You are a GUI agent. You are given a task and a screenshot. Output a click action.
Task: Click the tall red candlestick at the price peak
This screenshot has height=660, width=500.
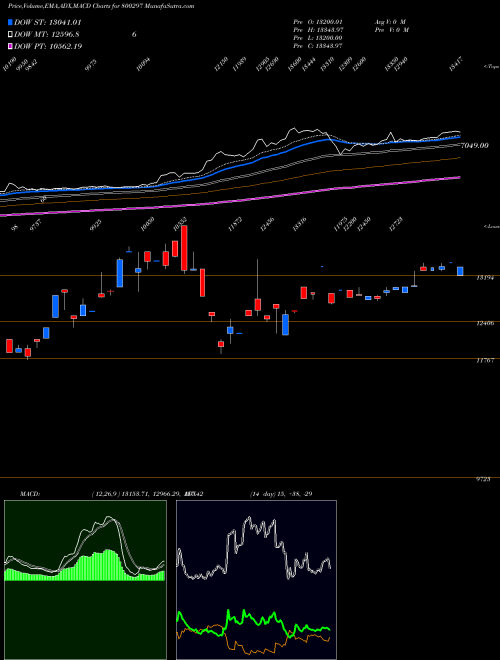click(x=184, y=248)
